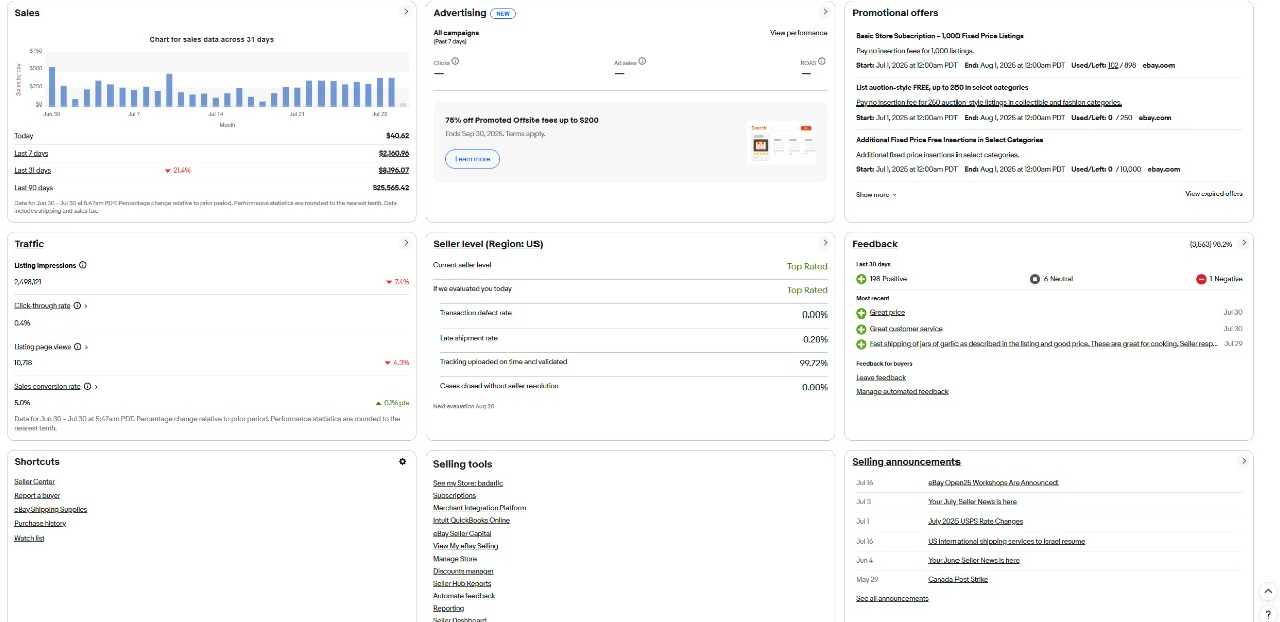Expand the Click-through rate chevron
Screen dimensions: 1280x622
(86, 305)
